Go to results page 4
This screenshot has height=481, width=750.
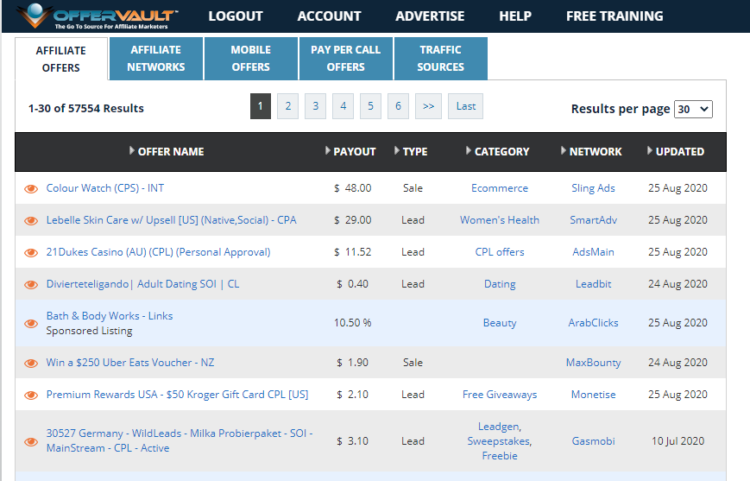coord(343,106)
